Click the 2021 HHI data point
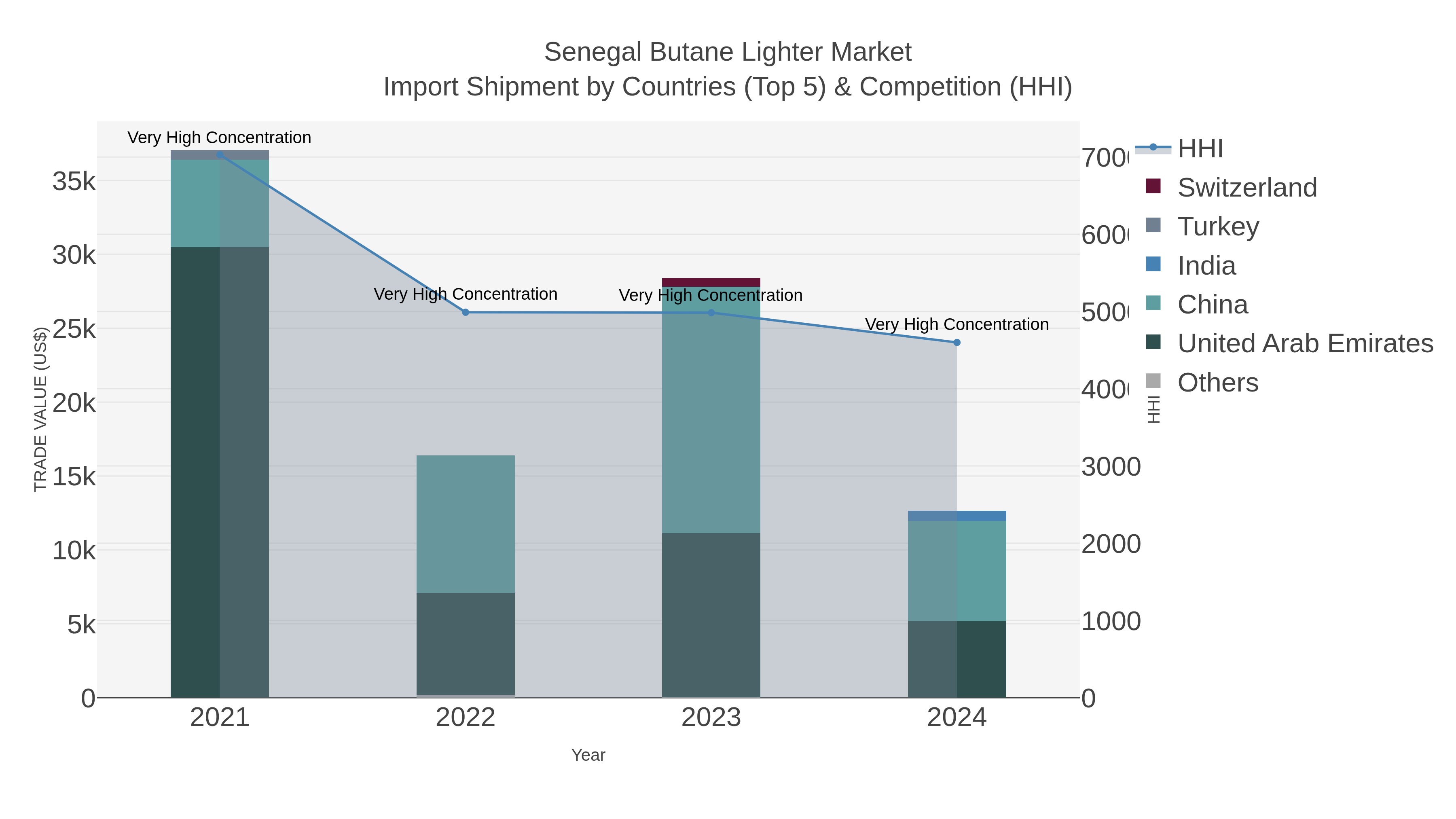This screenshot has height=819, width=1456. point(220,154)
